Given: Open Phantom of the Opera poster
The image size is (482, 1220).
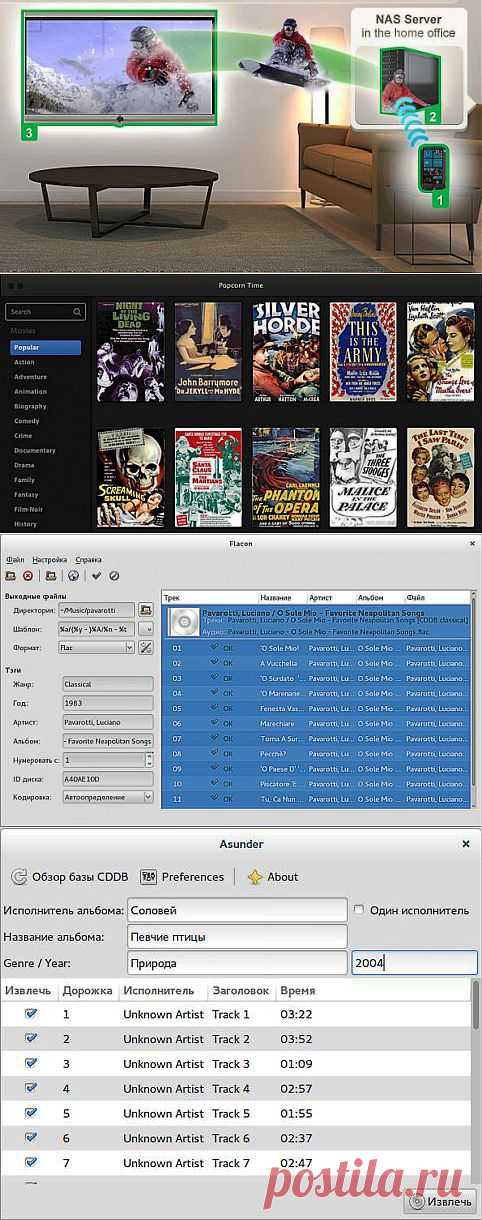Looking at the screenshot, I should pyautogui.click(x=286, y=478).
